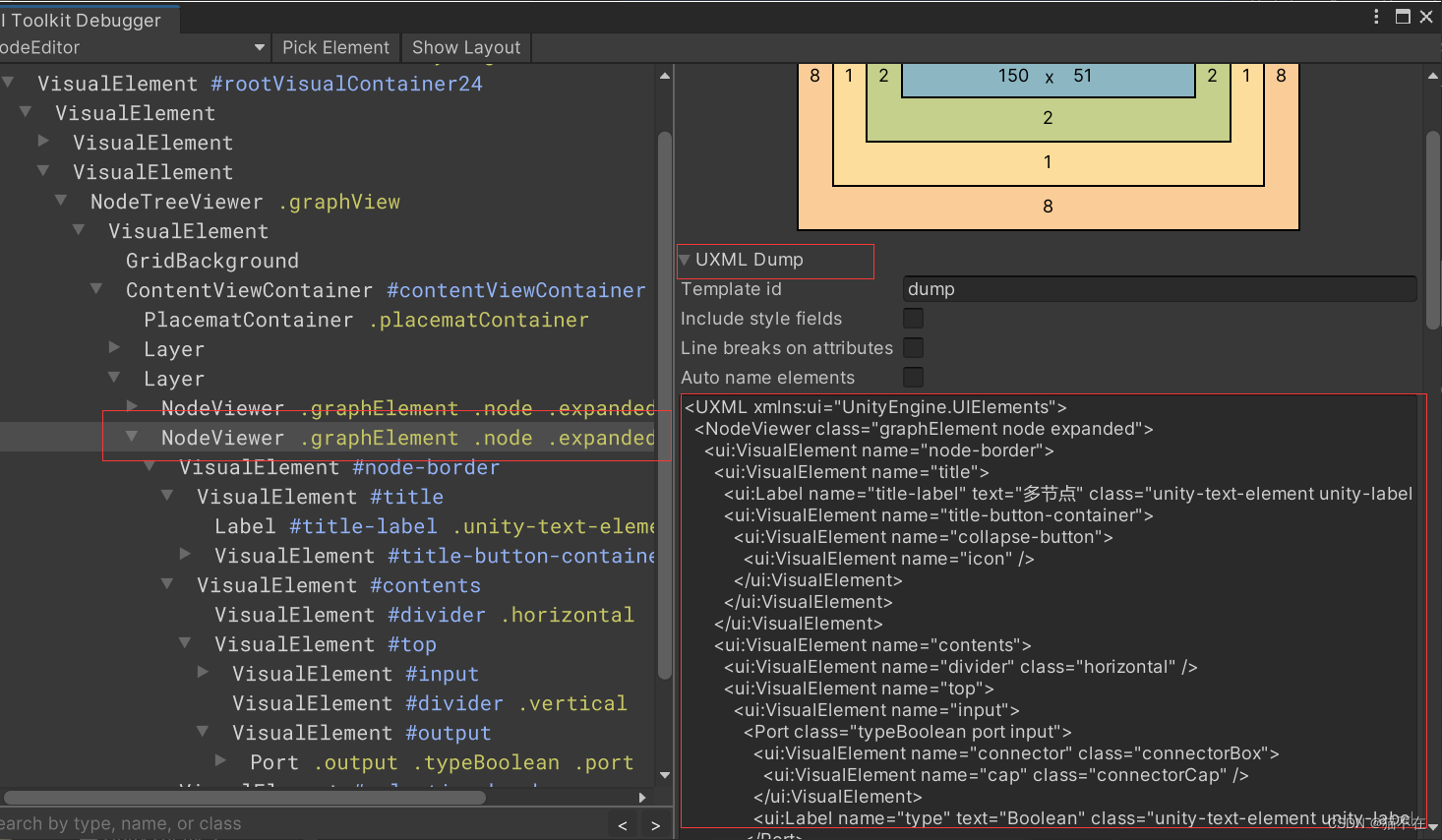Click tree panel scroll-up arrow
Viewport: 1442px width, 840px height.
click(x=665, y=76)
